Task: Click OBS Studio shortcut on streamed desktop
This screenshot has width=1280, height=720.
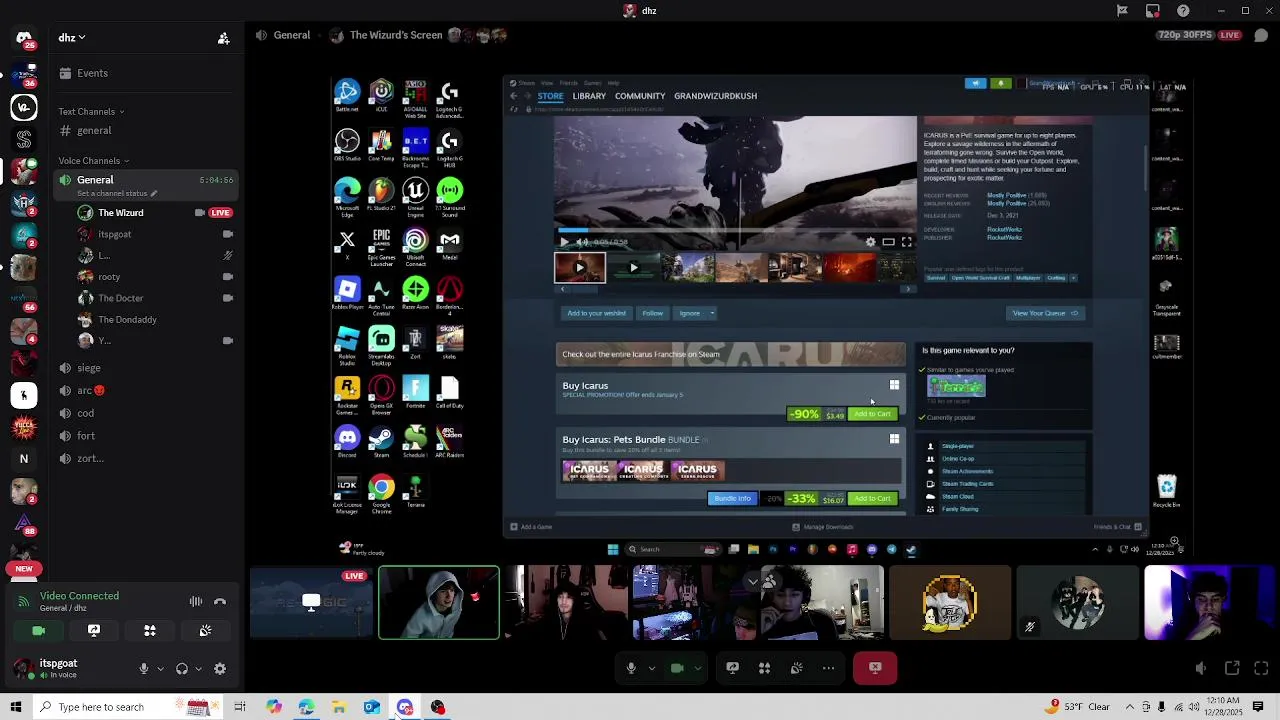Action: coord(347,145)
